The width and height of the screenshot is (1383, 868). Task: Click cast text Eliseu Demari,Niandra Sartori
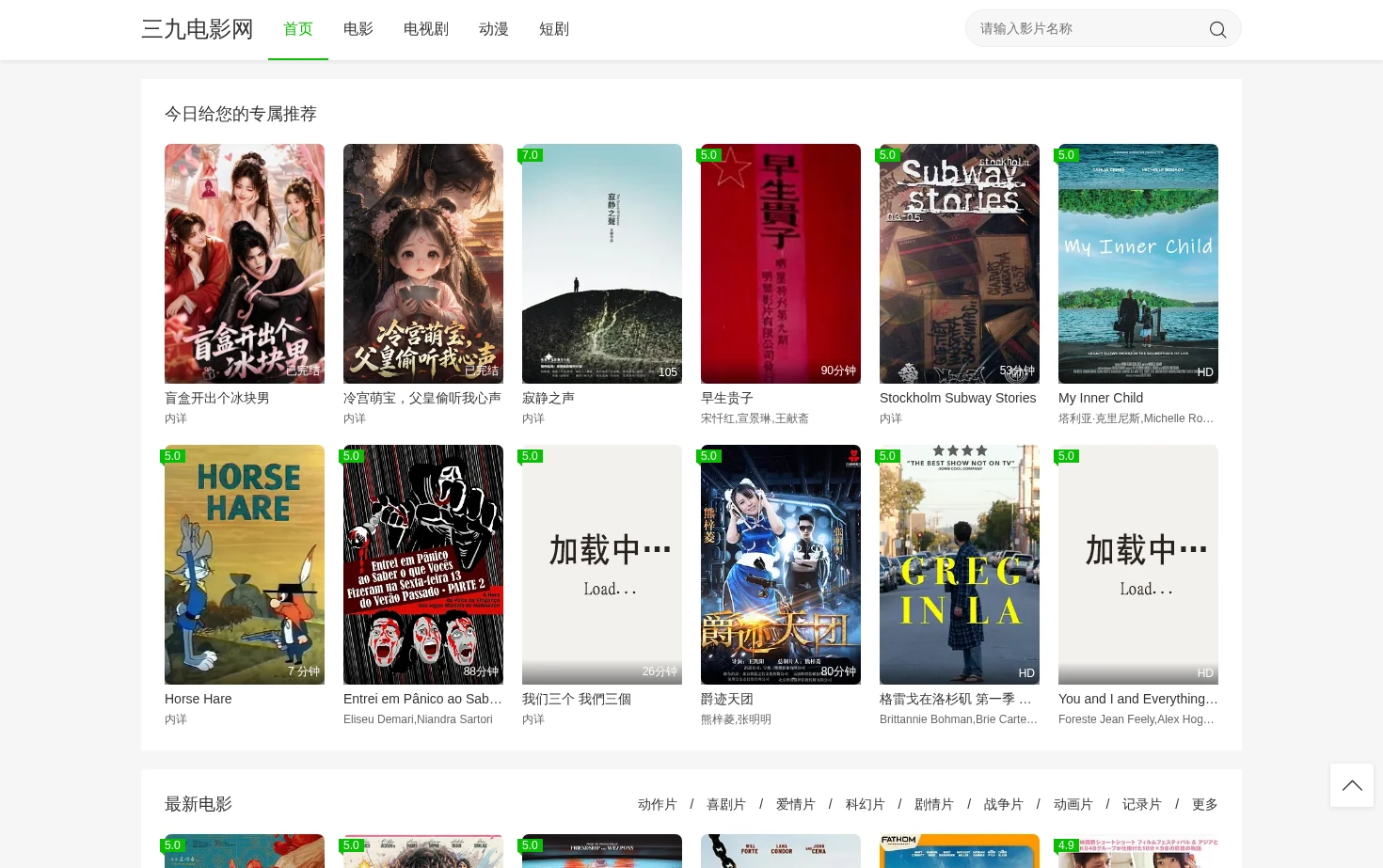(x=418, y=719)
